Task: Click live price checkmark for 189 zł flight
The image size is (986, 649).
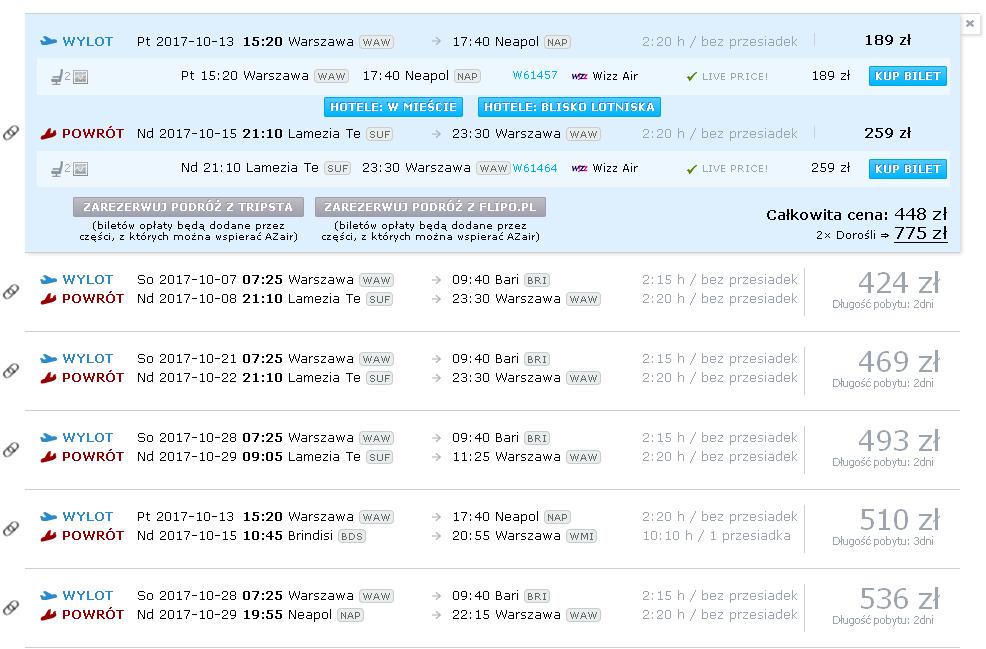Action: click(x=692, y=77)
